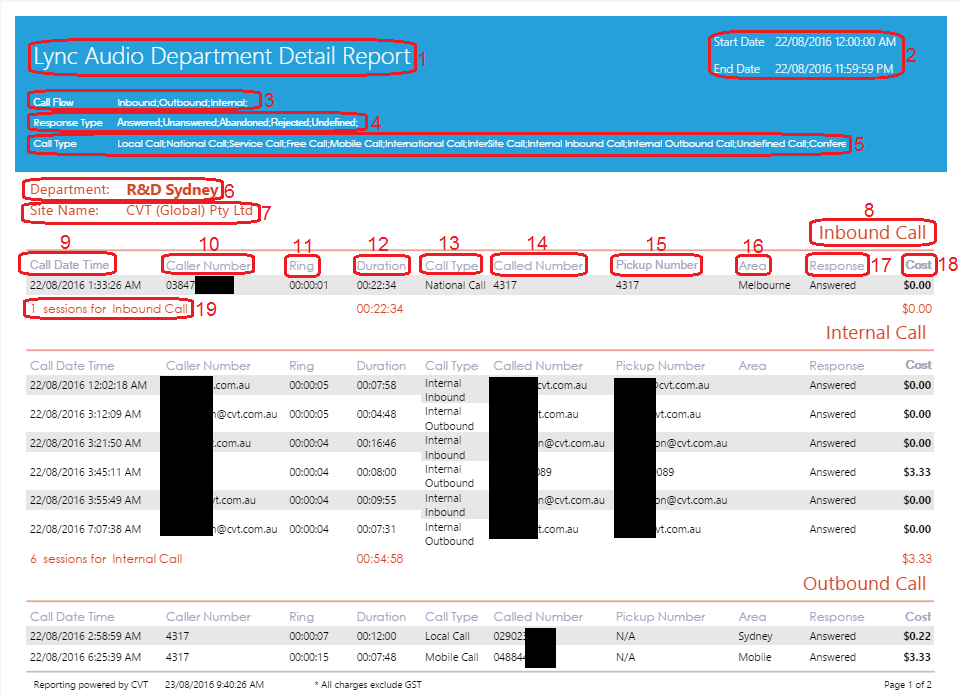Click Call Date Time header in Inbound table

point(69,265)
